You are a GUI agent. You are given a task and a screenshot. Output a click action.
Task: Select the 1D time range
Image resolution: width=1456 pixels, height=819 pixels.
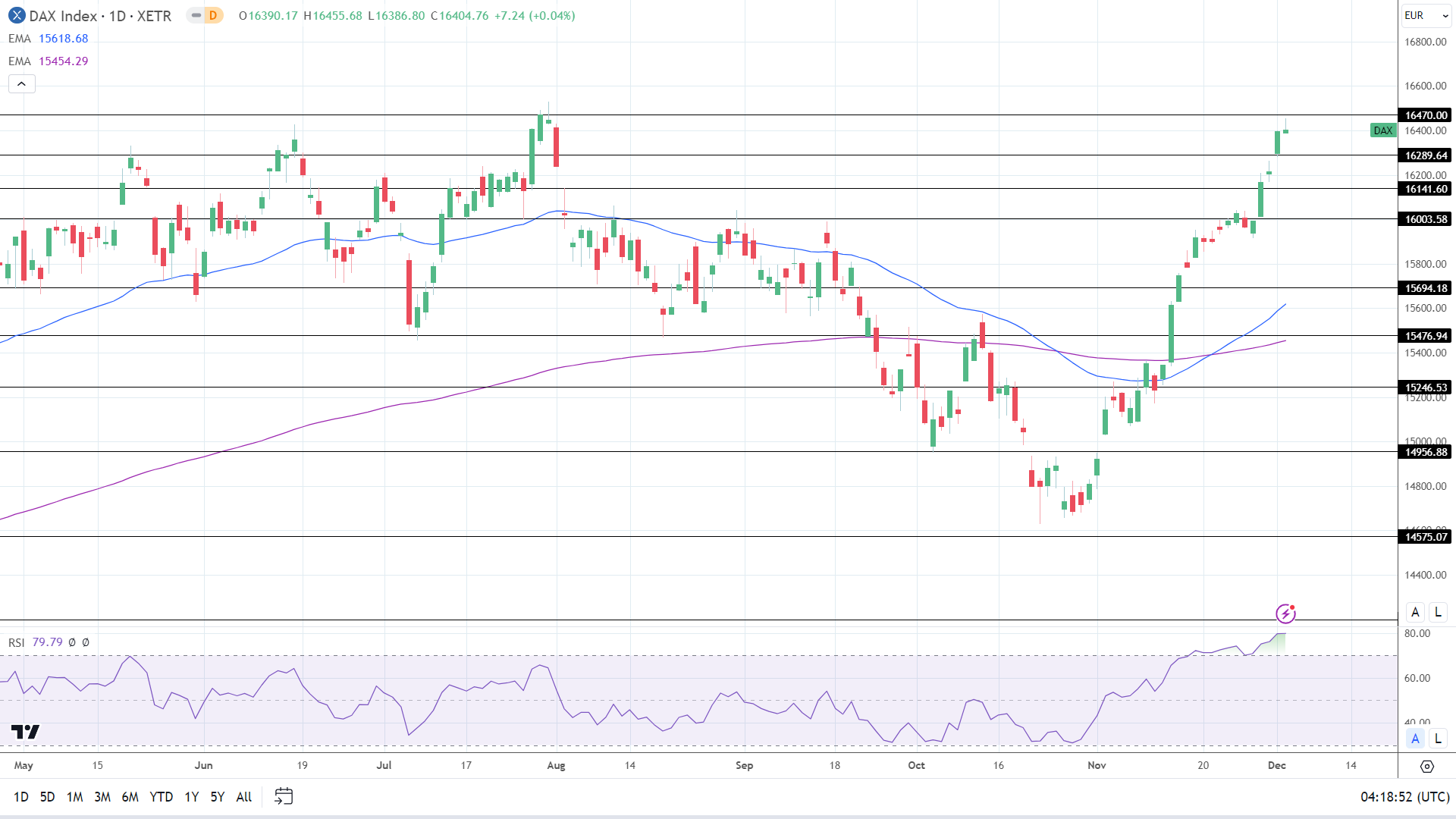click(x=21, y=797)
